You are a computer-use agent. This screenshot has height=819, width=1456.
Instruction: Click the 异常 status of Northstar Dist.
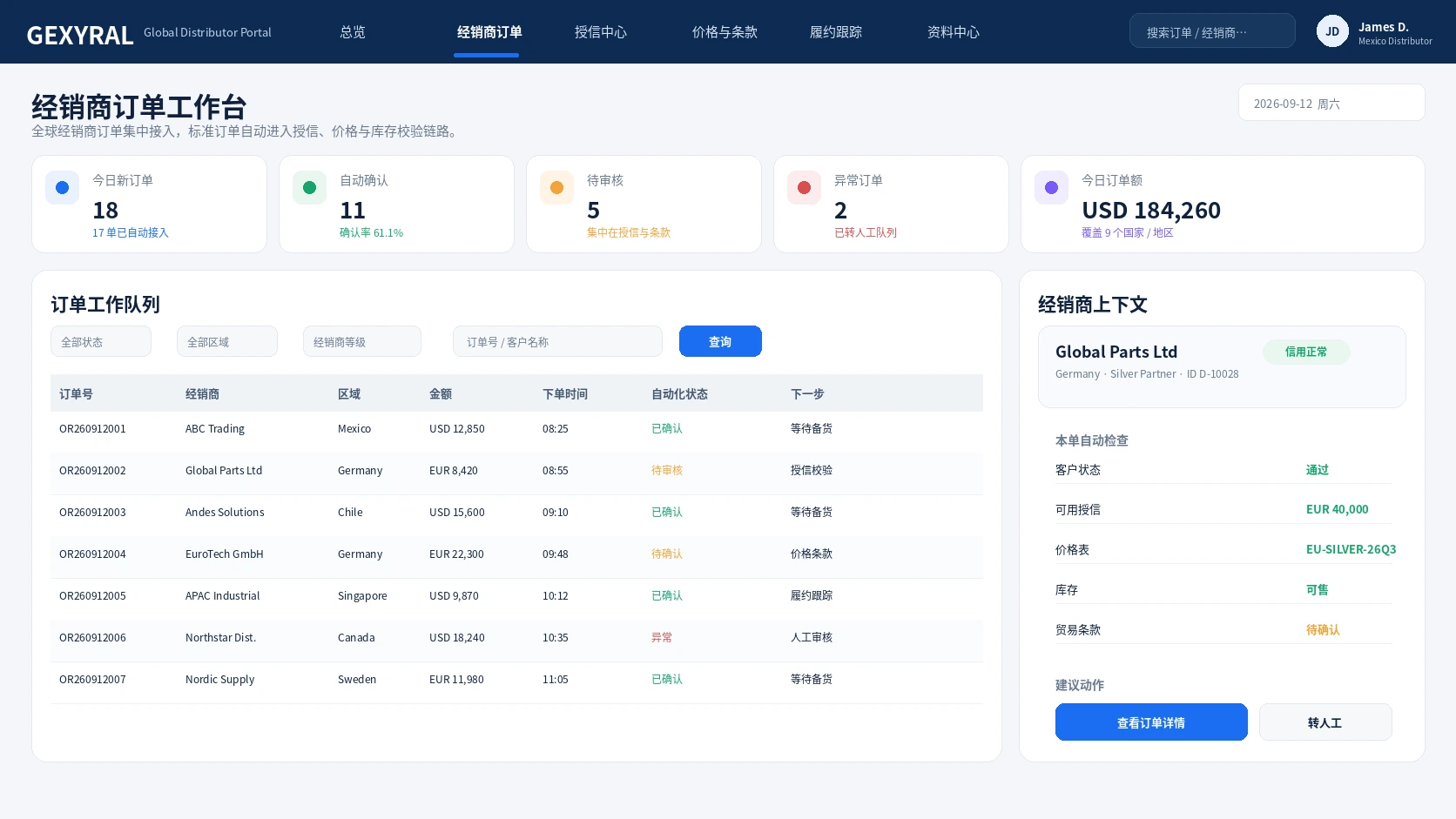point(662,637)
